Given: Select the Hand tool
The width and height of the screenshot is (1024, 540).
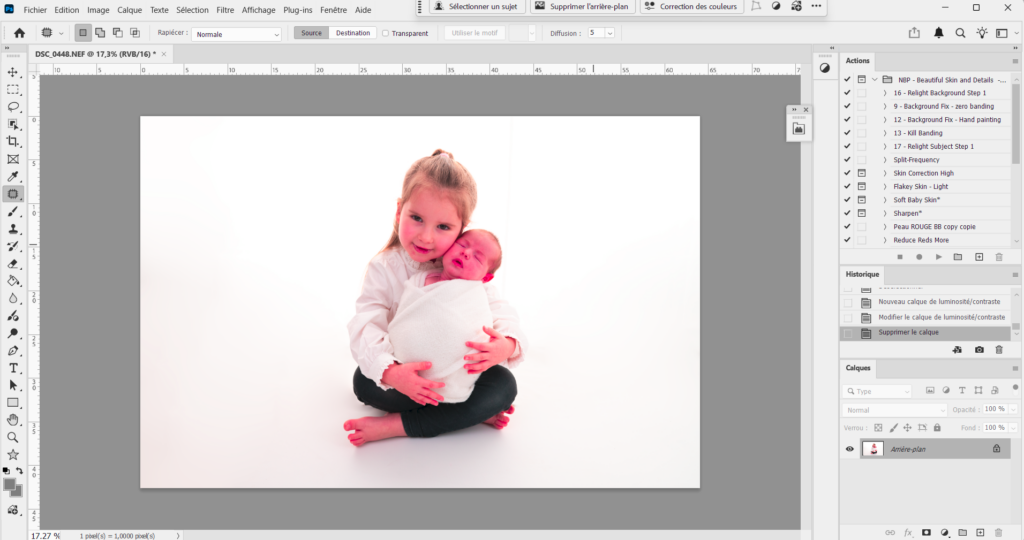Looking at the screenshot, I should pyautogui.click(x=13, y=420).
